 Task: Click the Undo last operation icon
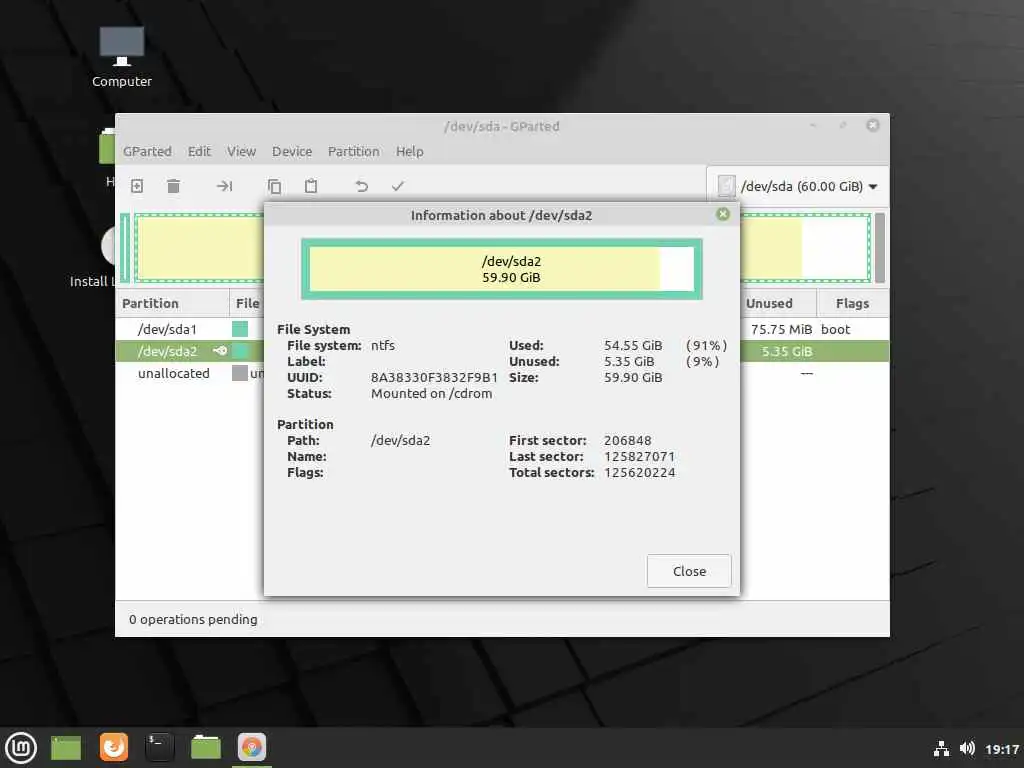click(x=361, y=186)
